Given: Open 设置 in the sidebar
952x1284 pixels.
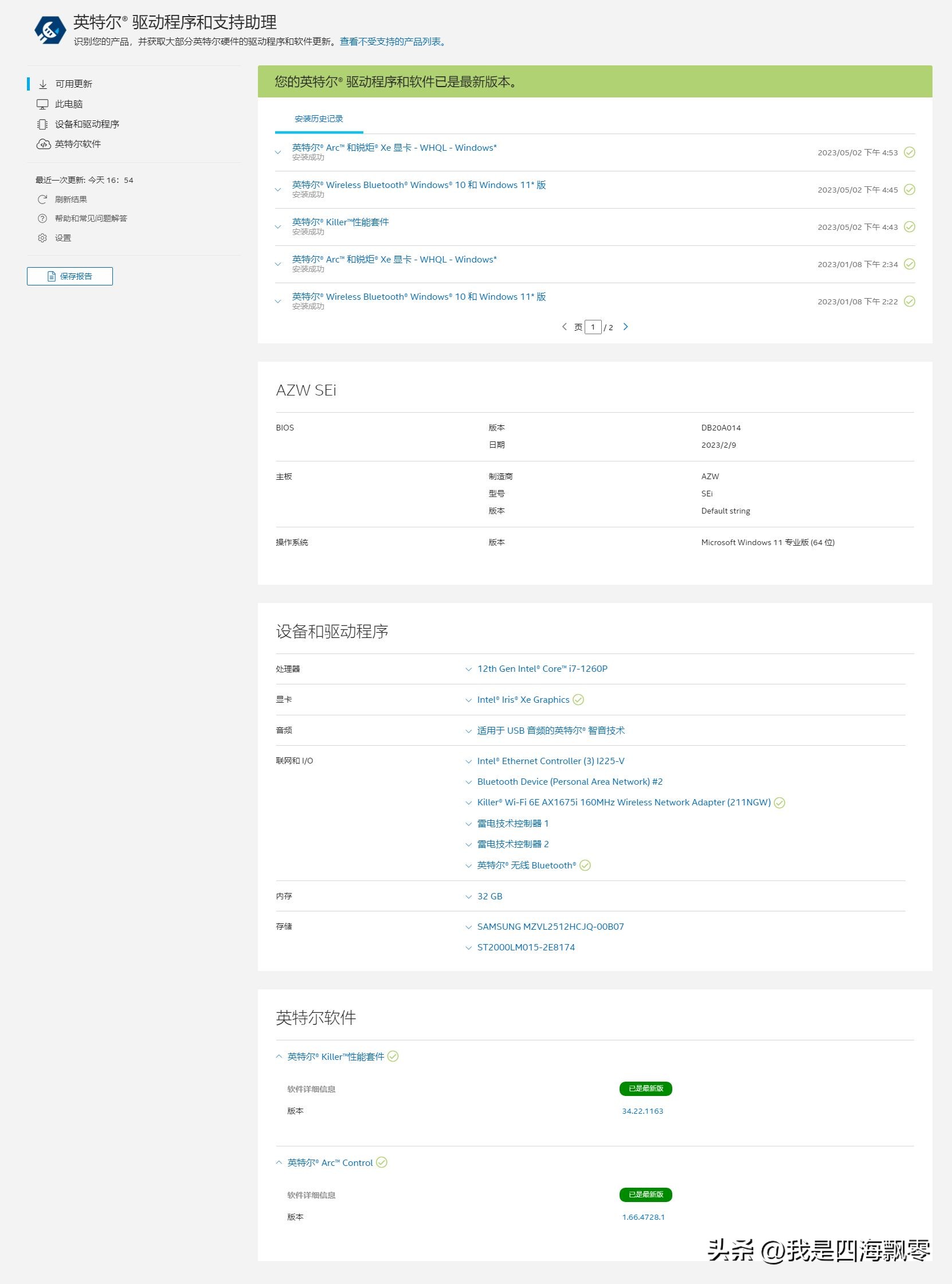Looking at the screenshot, I should [x=63, y=238].
